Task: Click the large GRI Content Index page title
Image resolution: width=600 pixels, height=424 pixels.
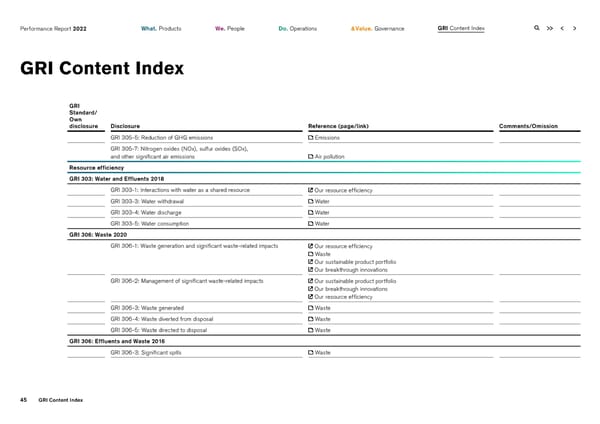Action: (102, 68)
